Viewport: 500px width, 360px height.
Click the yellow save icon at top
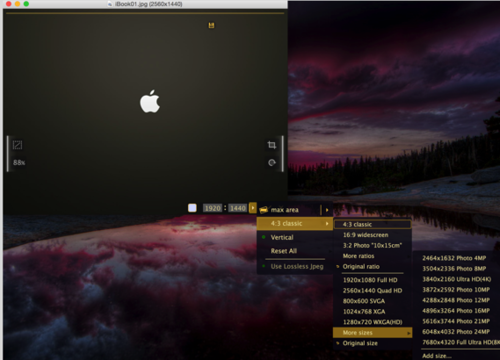coord(211,25)
